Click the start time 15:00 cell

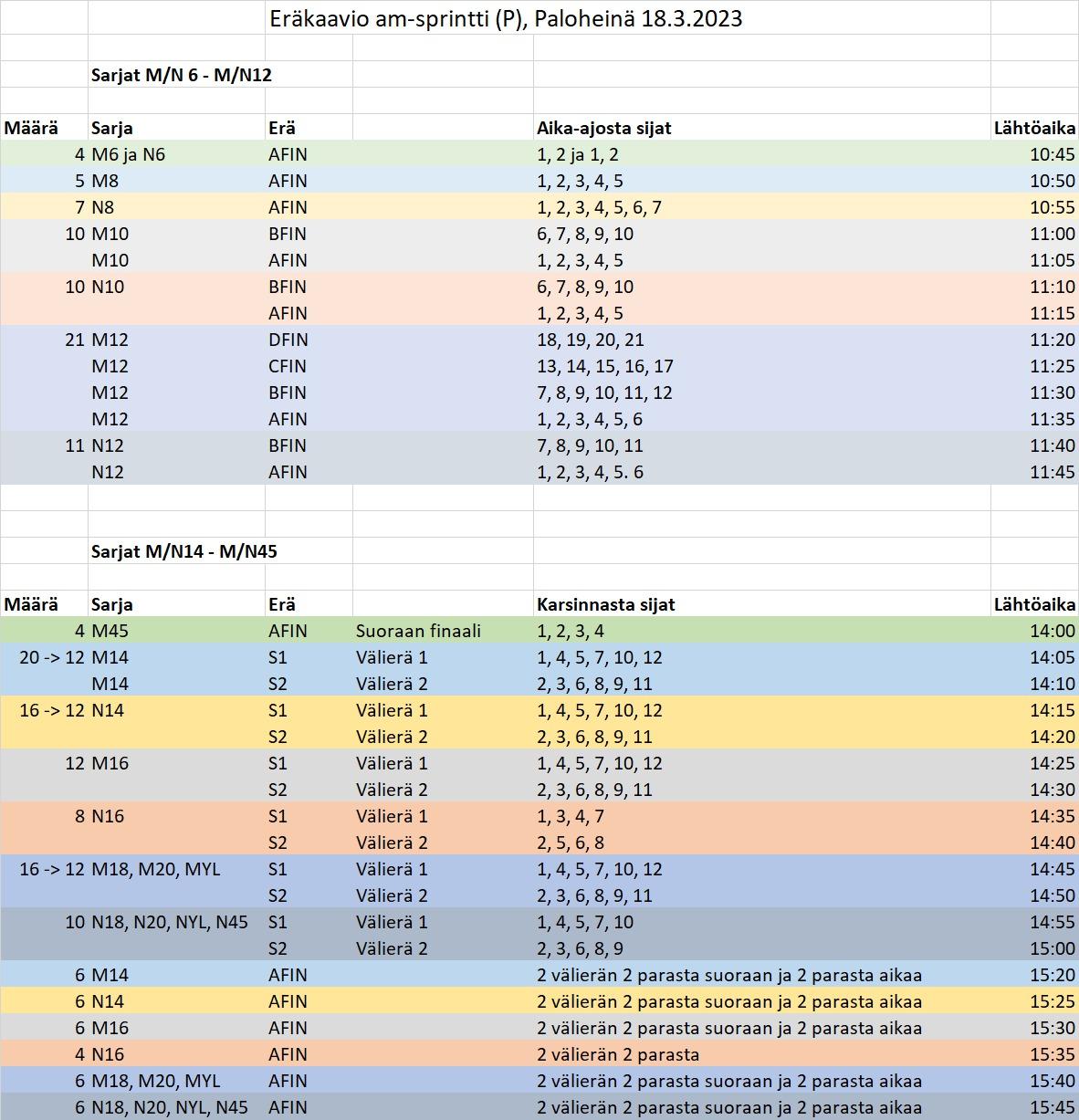(1053, 948)
